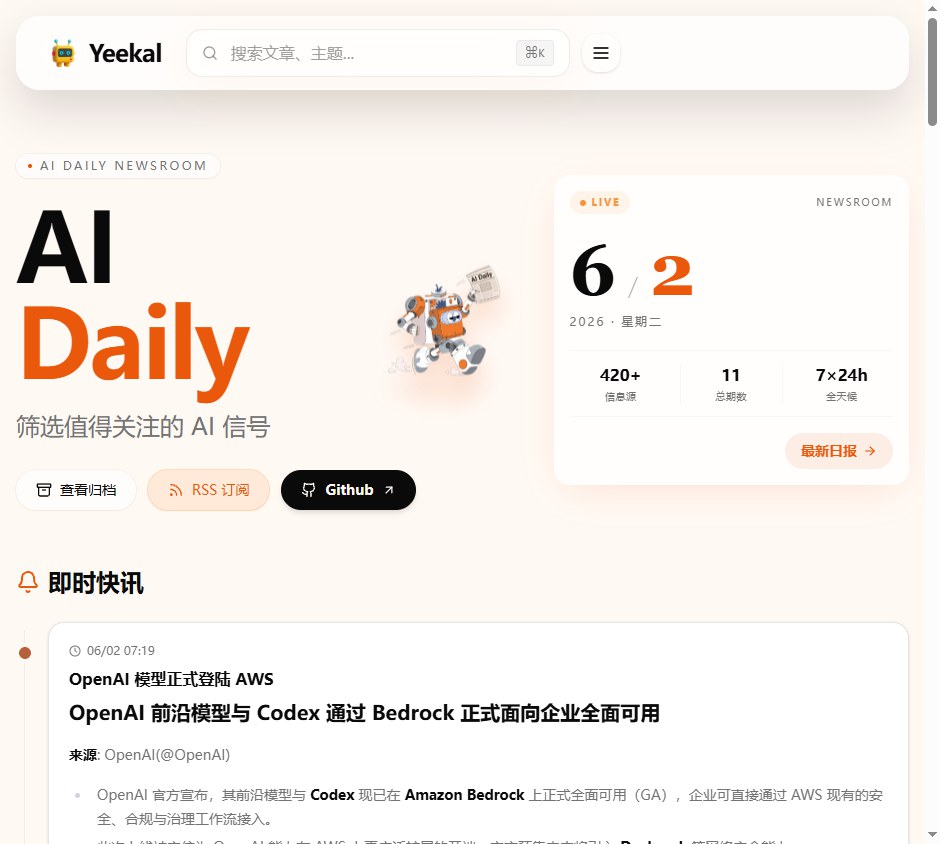Click the LIVE status badge

click(599, 202)
